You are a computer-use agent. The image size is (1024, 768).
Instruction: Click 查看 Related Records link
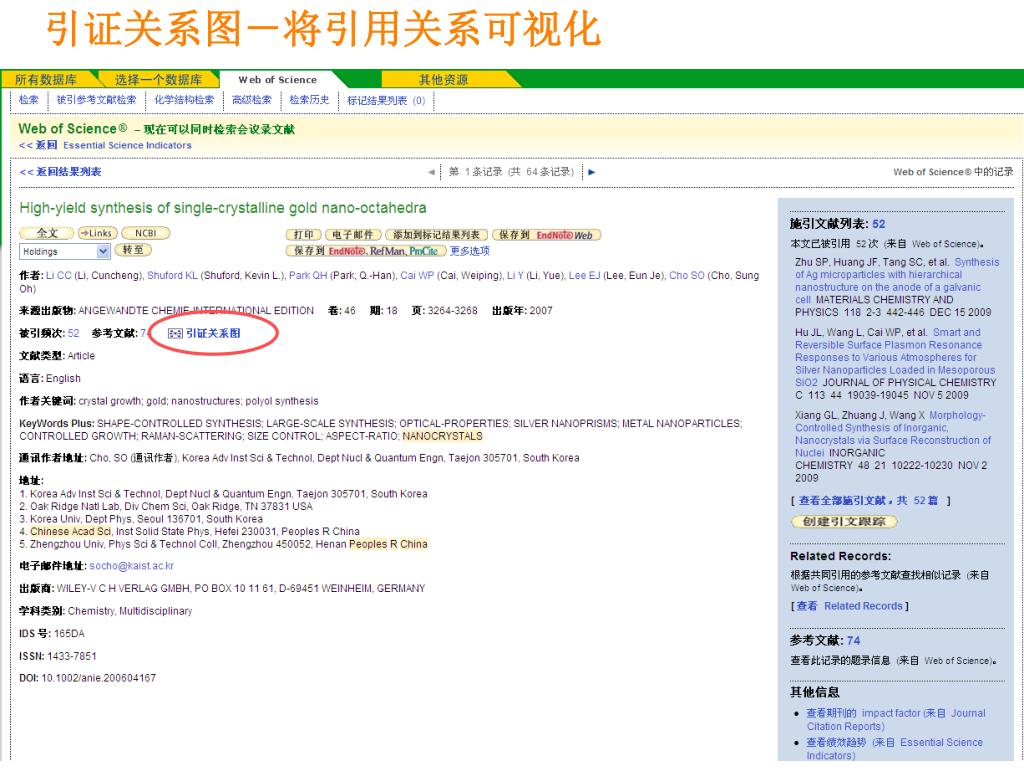click(850, 607)
